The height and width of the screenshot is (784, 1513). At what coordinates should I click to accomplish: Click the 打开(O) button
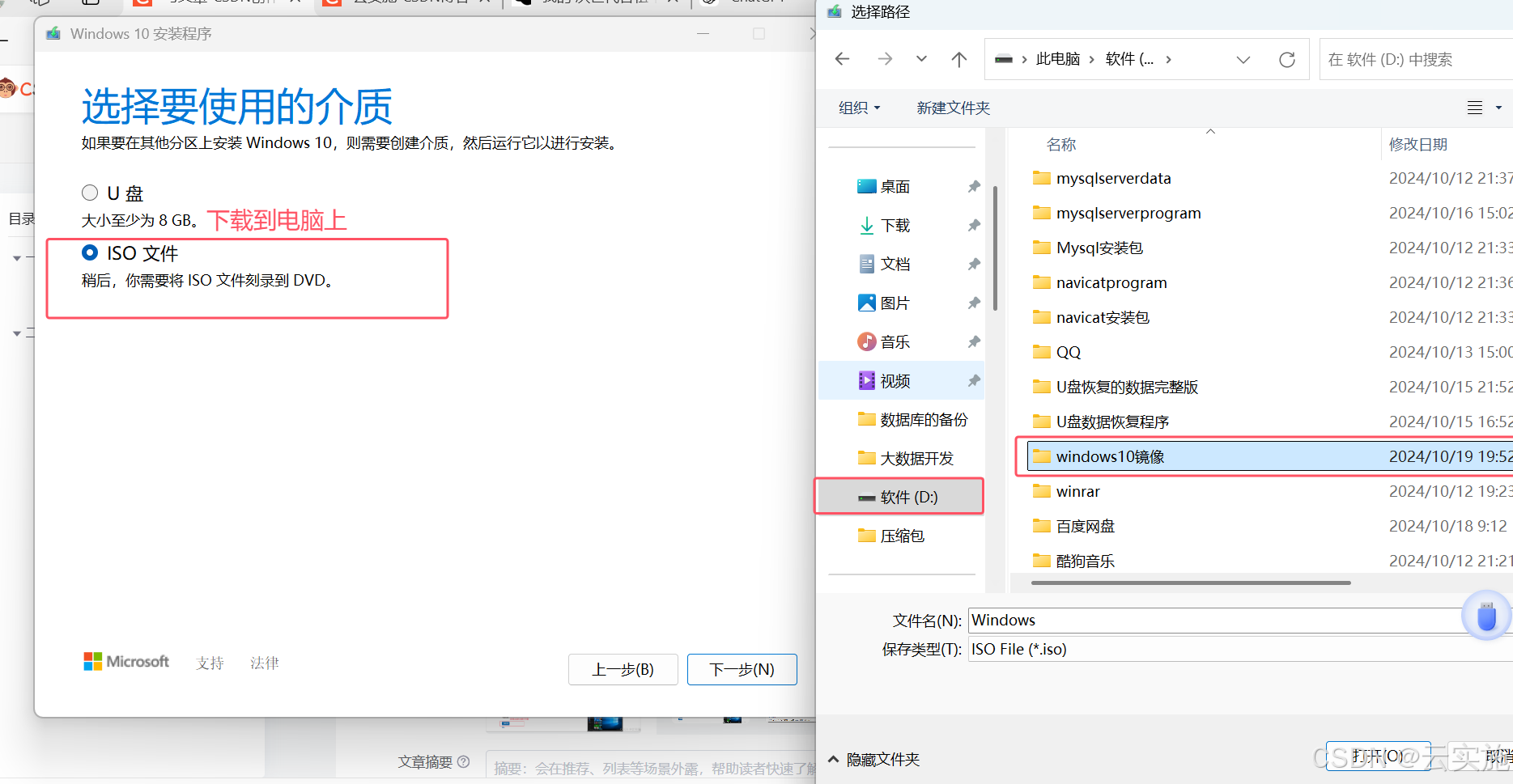click(x=1378, y=756)
